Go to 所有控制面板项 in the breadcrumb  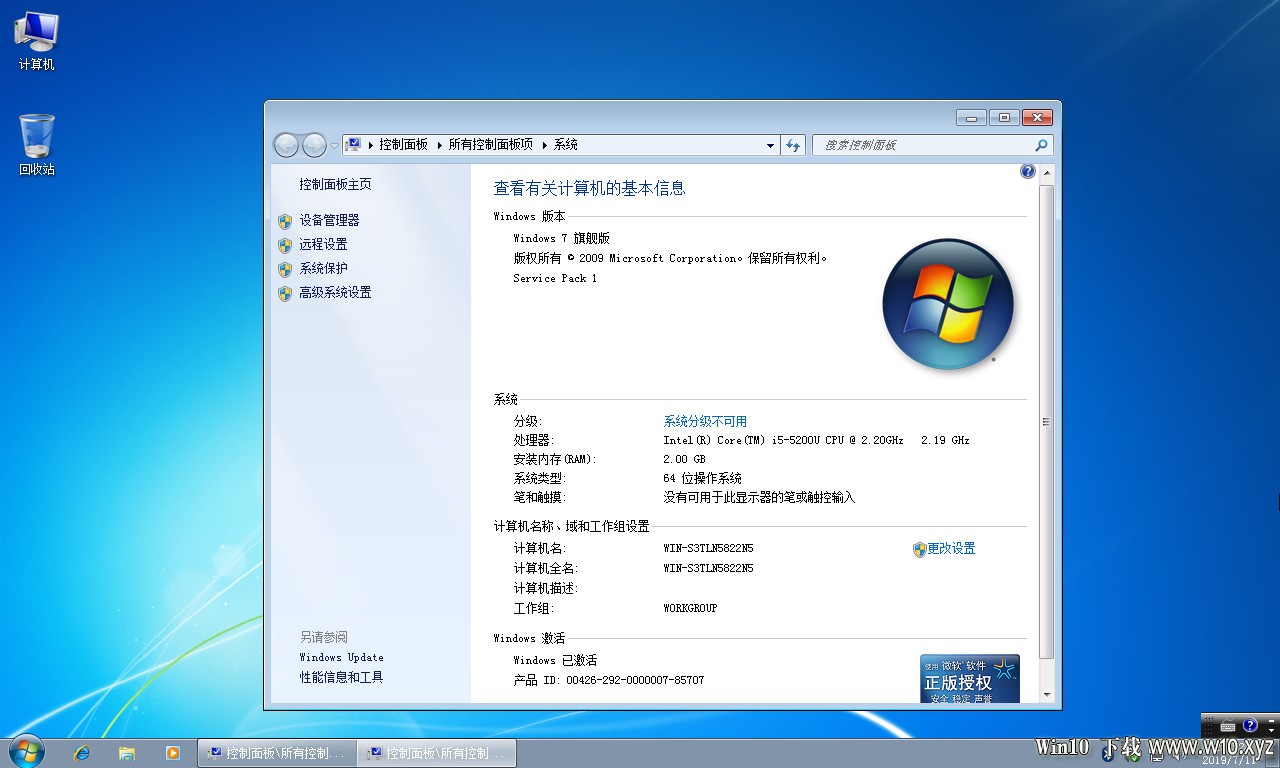coord(491,145)
